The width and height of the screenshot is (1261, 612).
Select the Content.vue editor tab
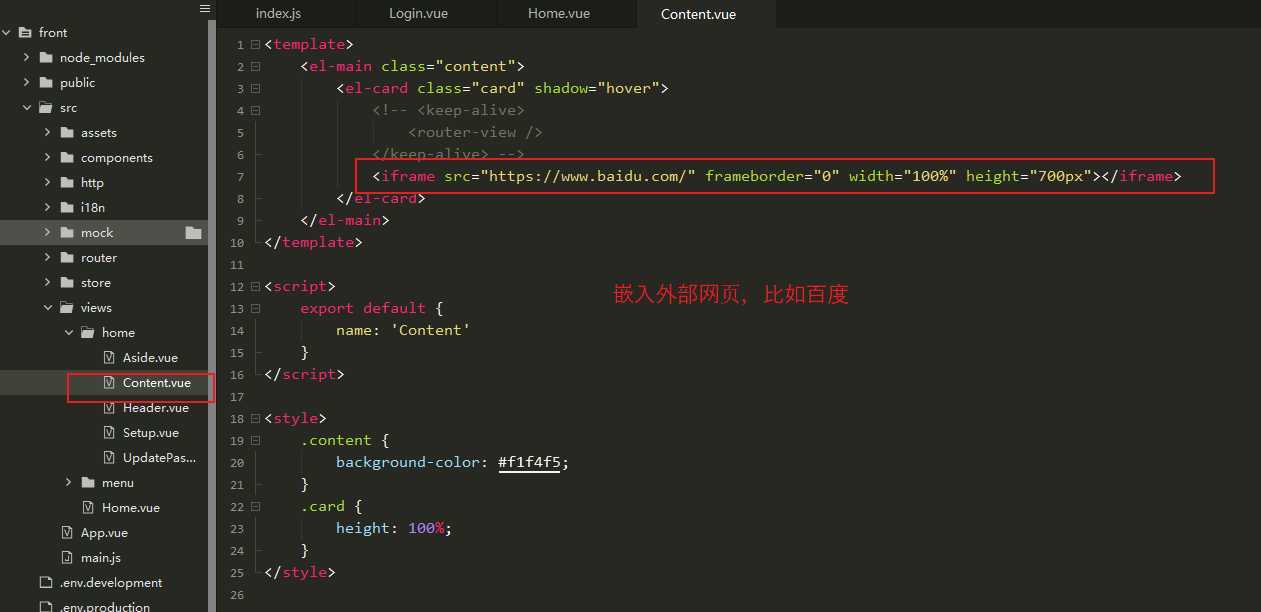pos(699,14)
